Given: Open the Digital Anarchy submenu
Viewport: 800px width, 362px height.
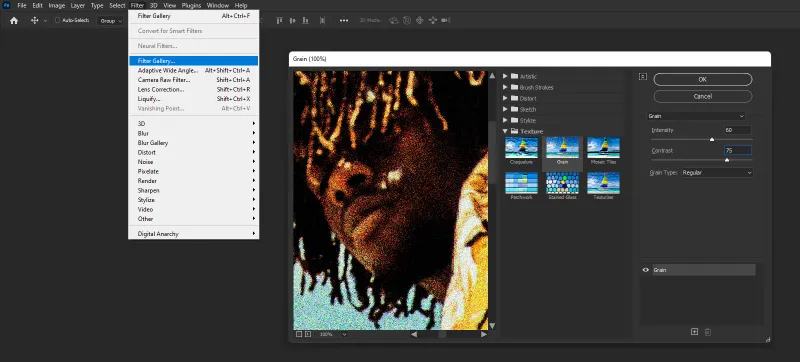Looking at the screenshot, I should coord(193,234).
